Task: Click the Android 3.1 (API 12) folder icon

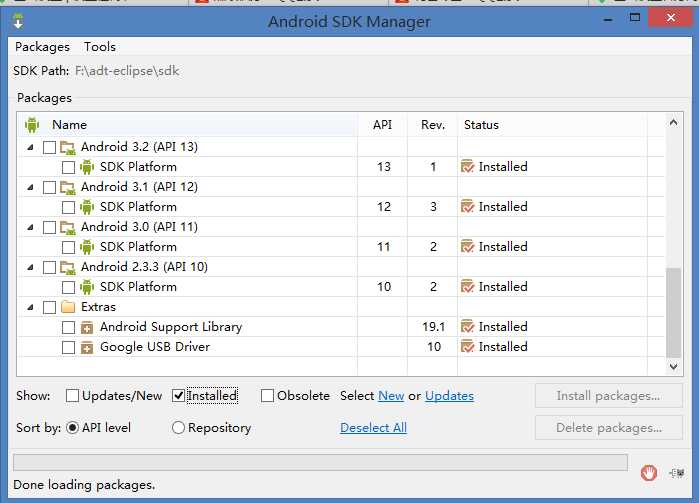Action: [x=68, y=188]
